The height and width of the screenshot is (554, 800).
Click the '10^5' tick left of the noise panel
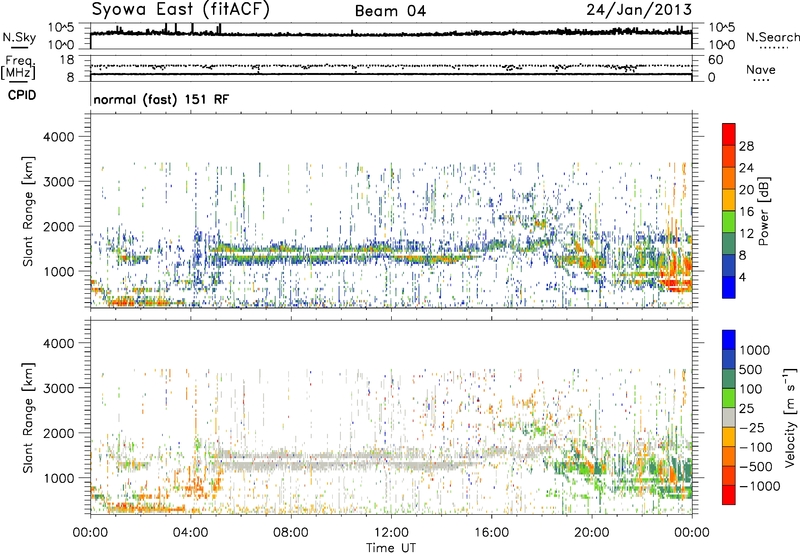coord(61,27)
